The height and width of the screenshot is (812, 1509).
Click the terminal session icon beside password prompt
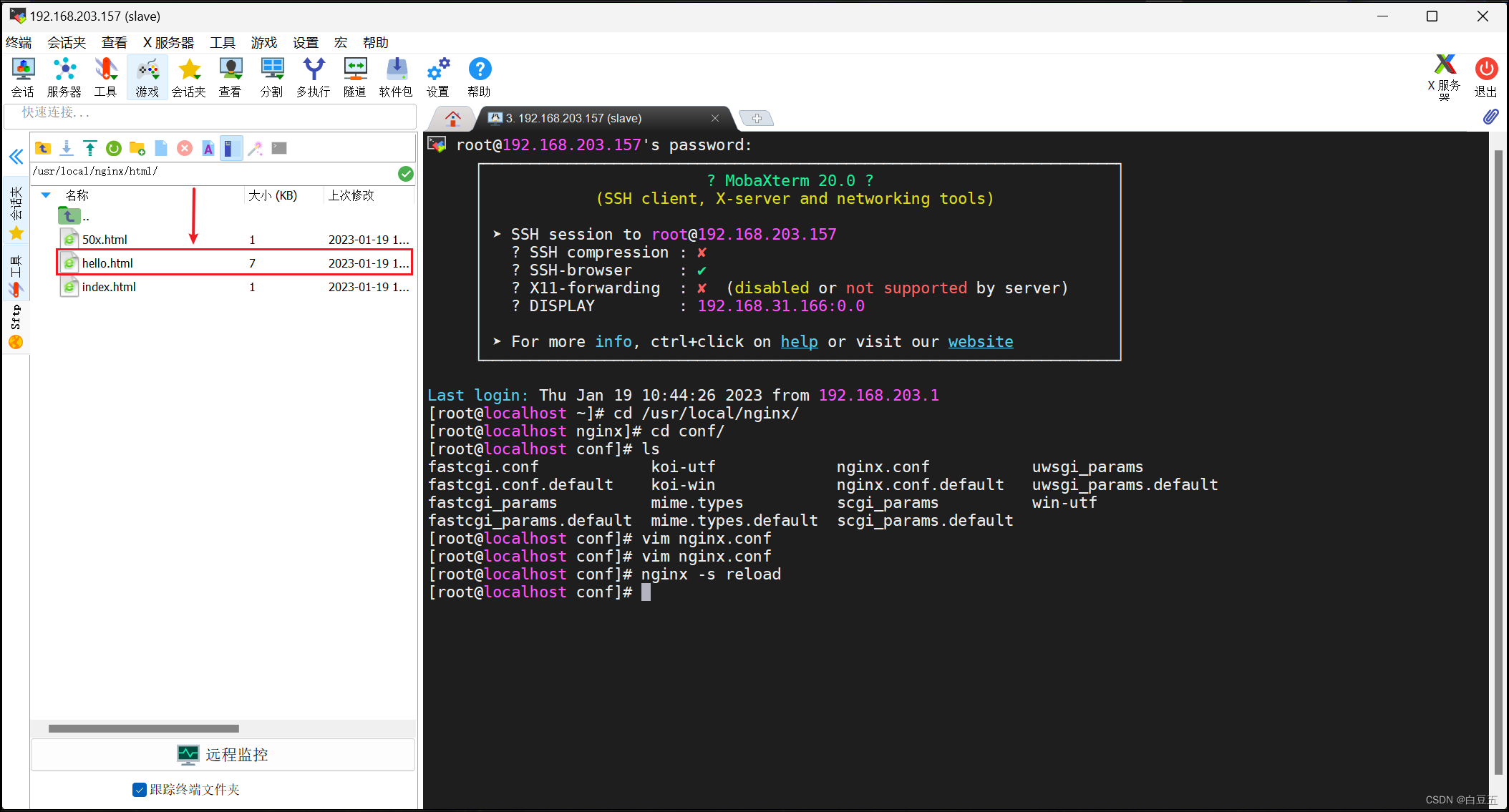click(436, 145)
